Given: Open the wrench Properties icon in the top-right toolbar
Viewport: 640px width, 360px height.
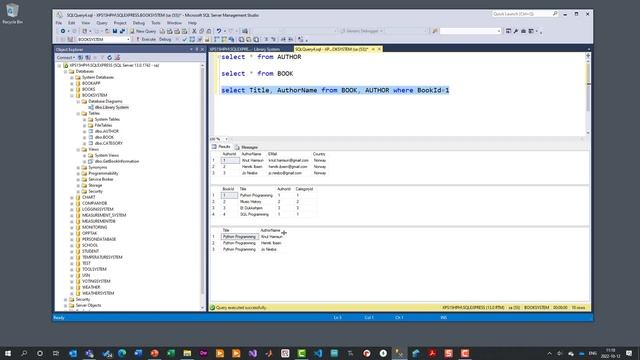Looking at the screenshot, I should (516, 31).
